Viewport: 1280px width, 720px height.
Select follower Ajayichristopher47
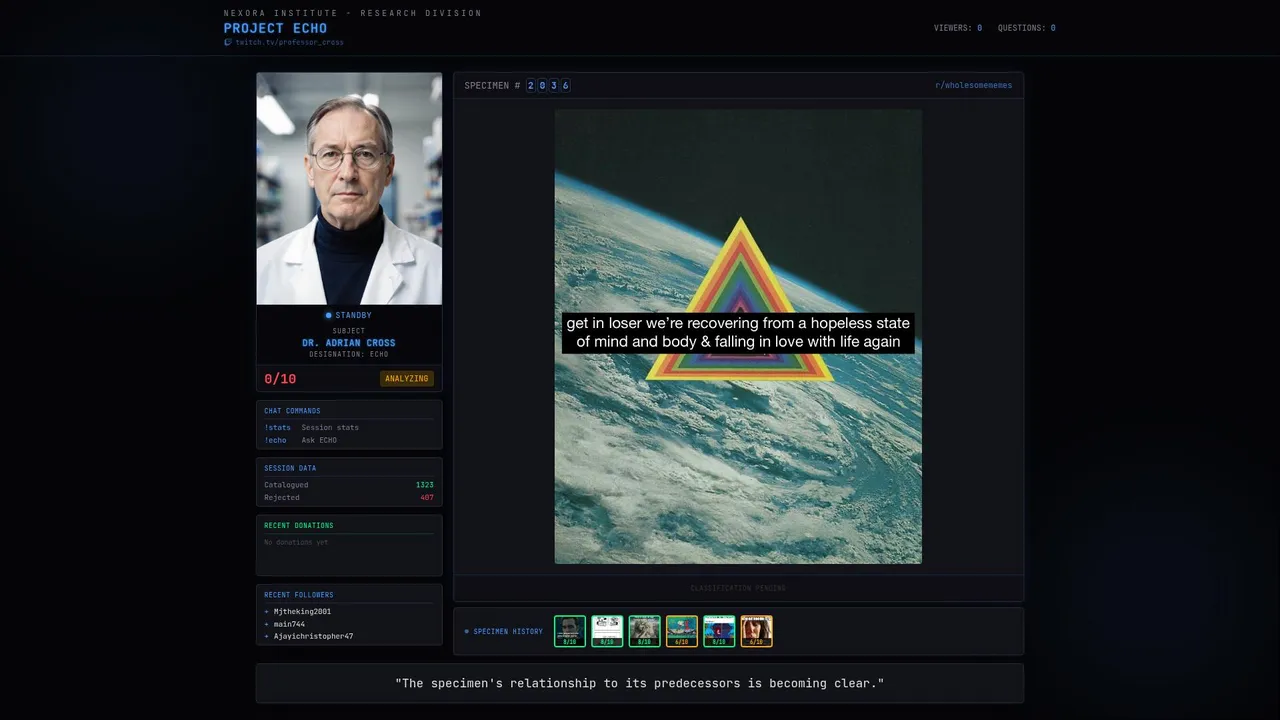[x=313, y=637]
